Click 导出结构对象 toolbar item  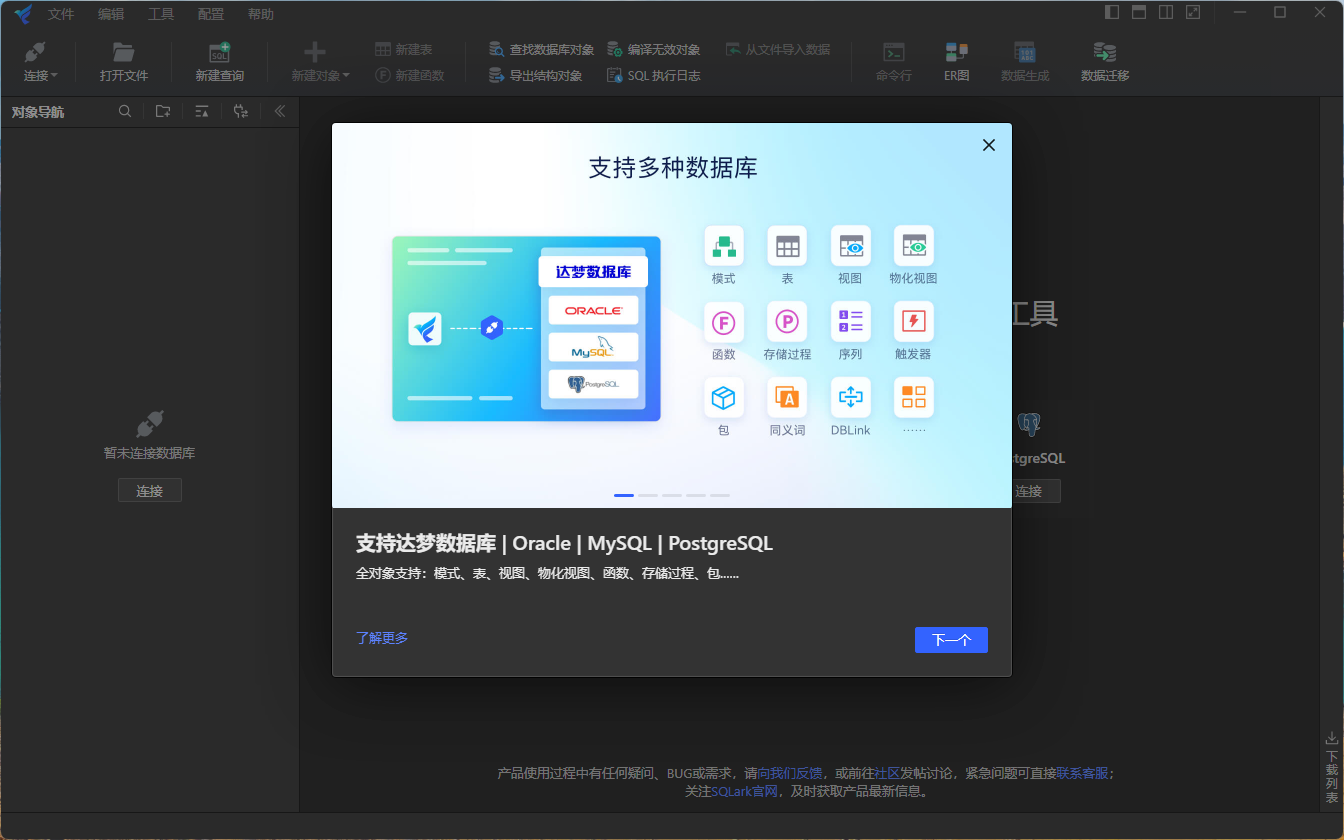tap(535, 75)
